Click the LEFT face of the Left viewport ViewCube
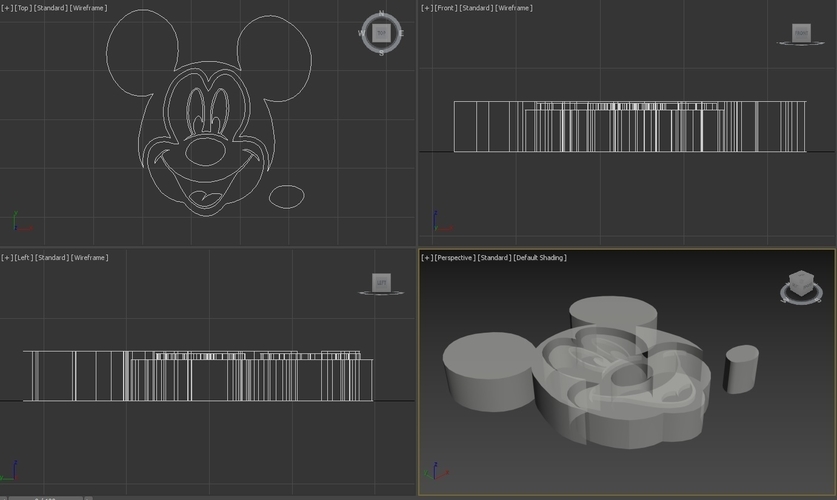 [x=381, y=282]
